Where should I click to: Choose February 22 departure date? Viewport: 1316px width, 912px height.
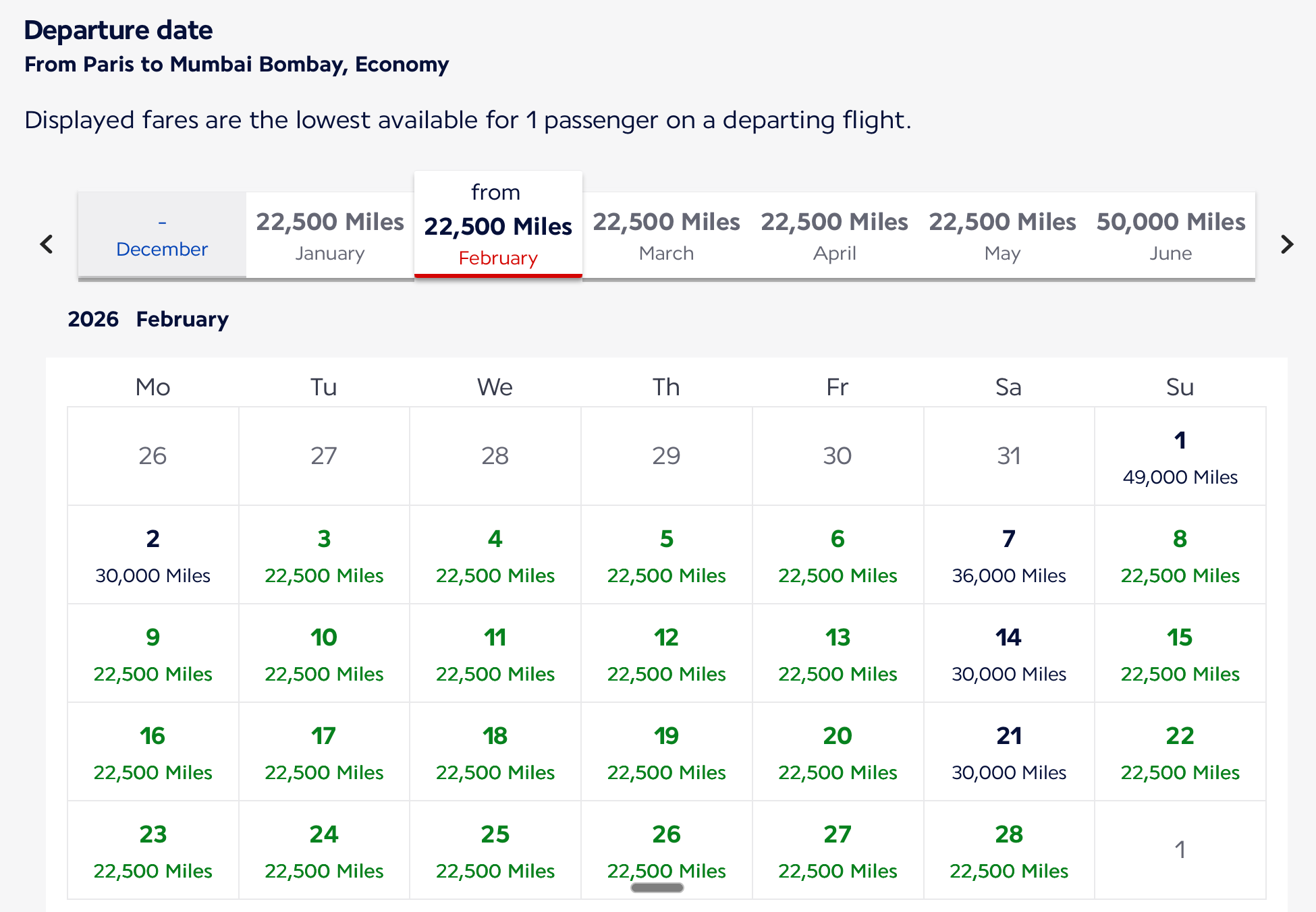1180,751
